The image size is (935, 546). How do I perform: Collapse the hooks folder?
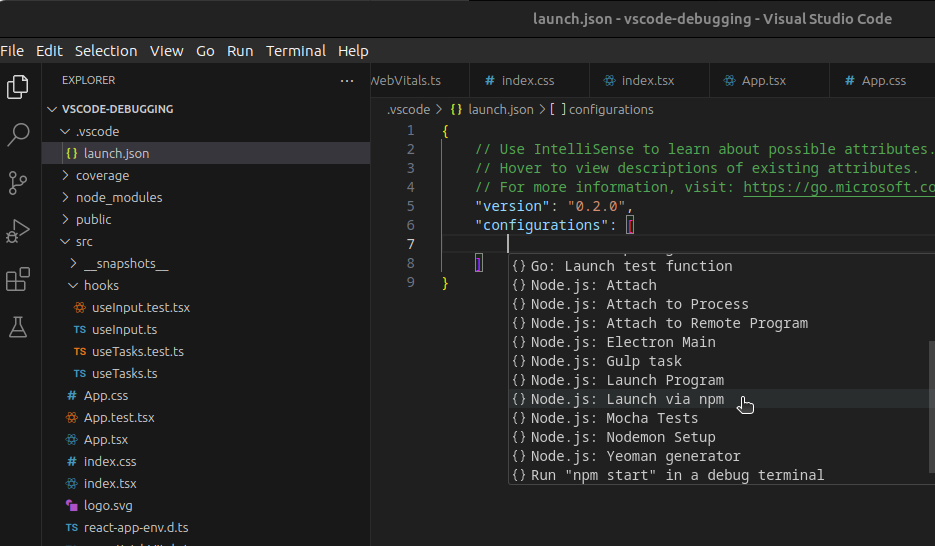pos(101,285)
